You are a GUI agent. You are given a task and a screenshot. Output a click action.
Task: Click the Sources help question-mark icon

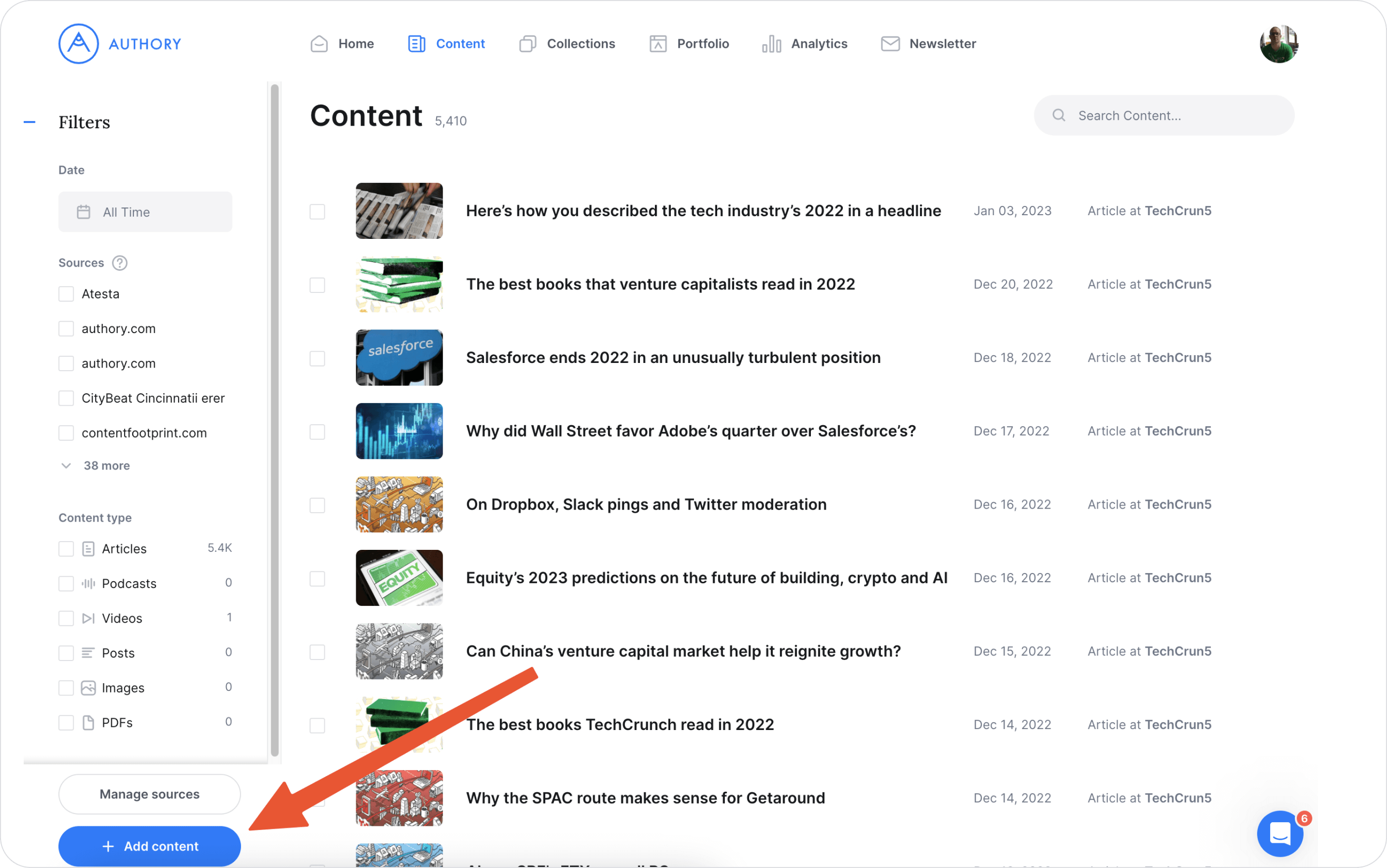pyautogui.click(x=119, y=263)
